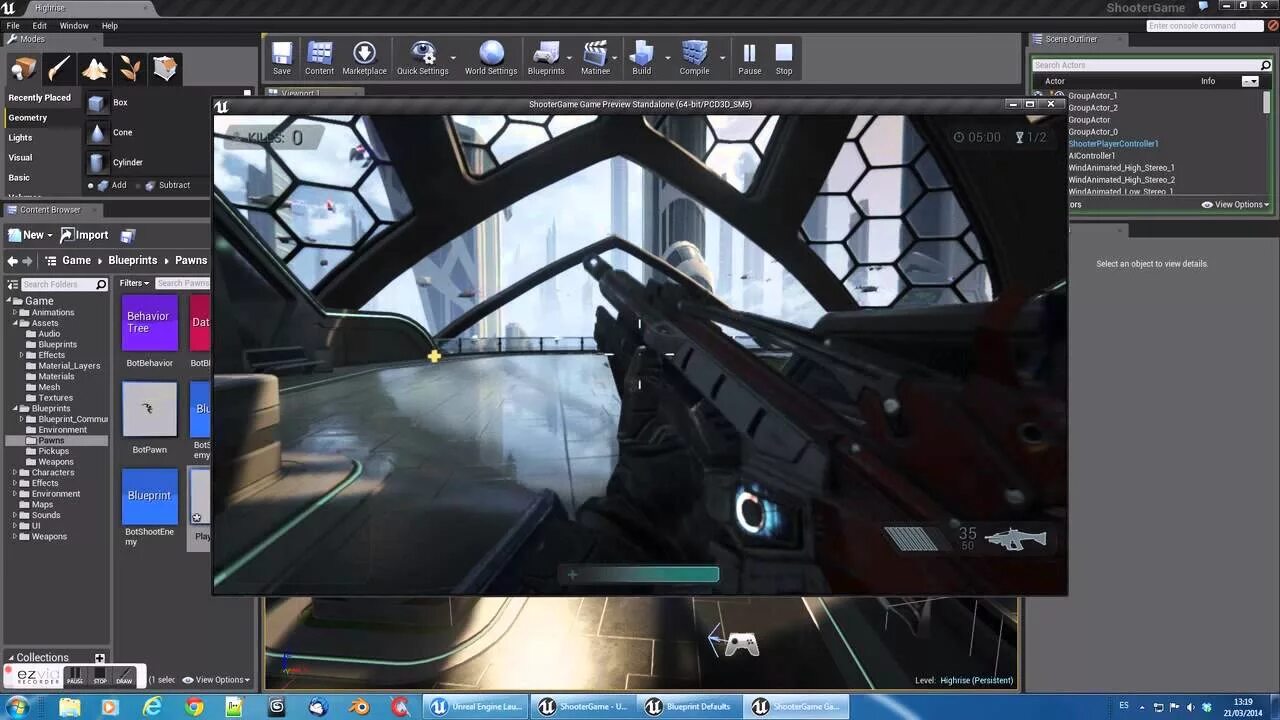Open World Settings
This screenshot has height=720, width=1280.
coord(491,58)
